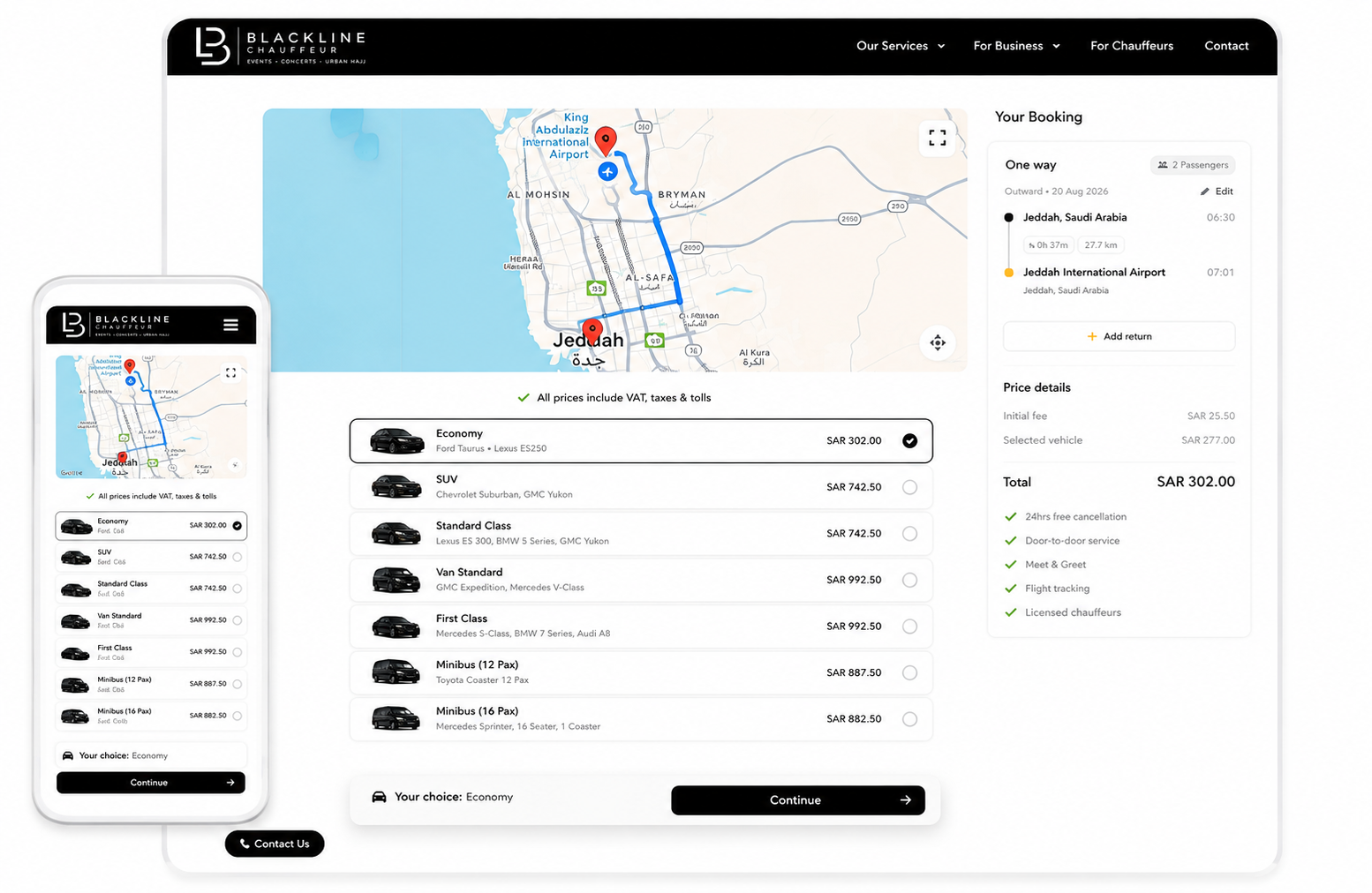Open the Contact page from the header

click(x=1226, y=46)
